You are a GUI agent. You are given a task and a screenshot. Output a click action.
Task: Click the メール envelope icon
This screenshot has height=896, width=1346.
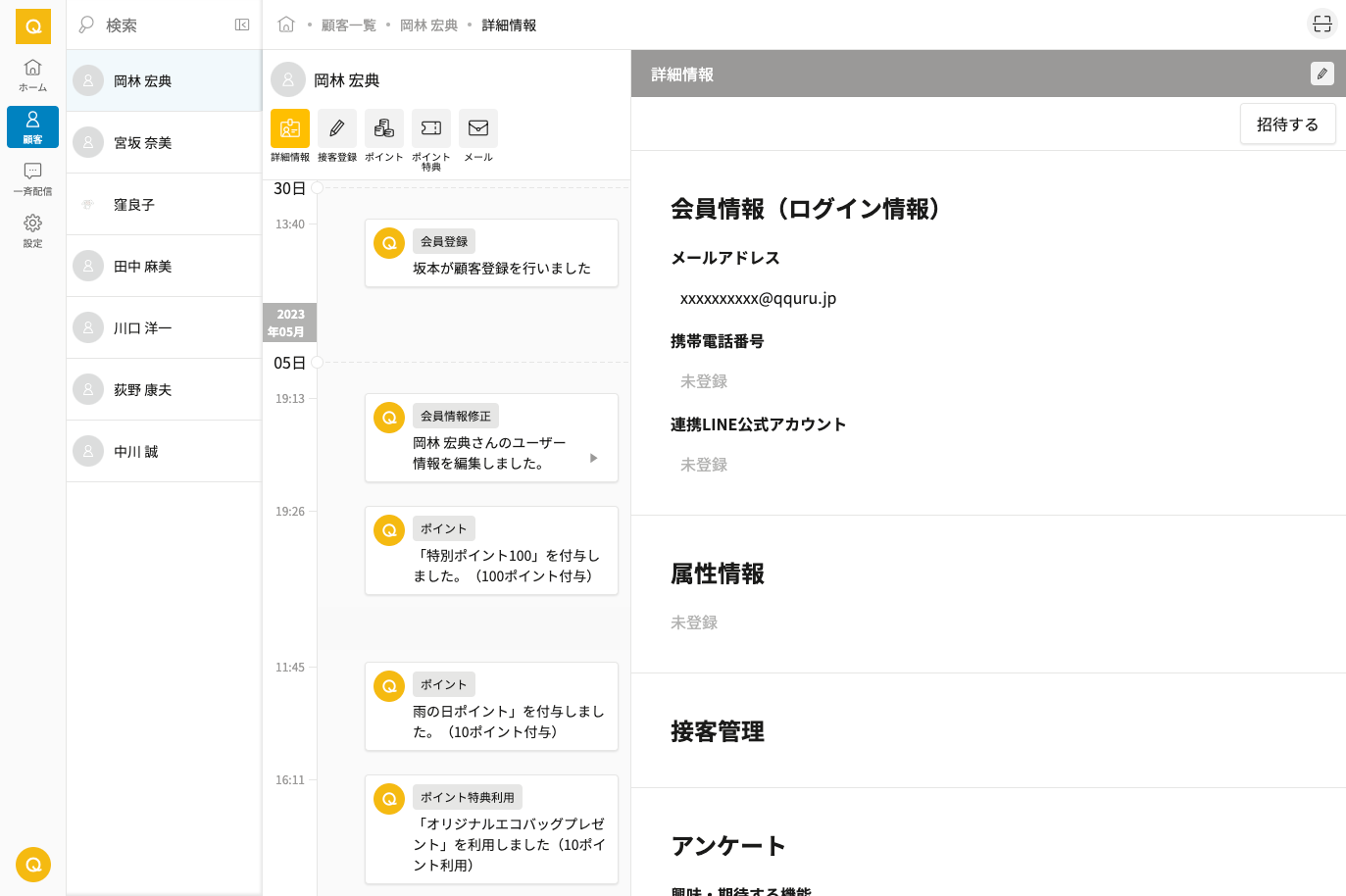pyautogui.click(x=477, y=128)
